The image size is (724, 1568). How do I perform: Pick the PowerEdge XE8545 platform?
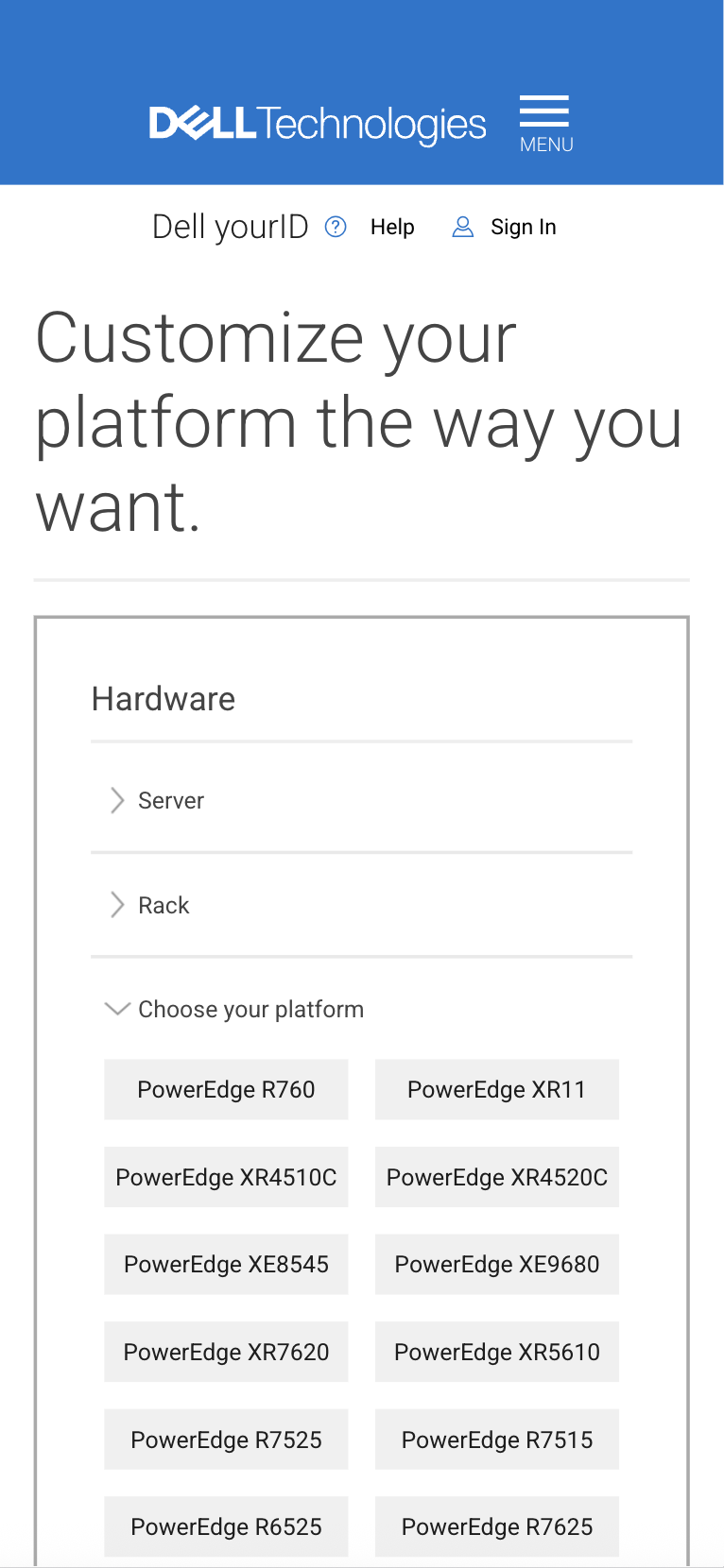[226, 1264]
